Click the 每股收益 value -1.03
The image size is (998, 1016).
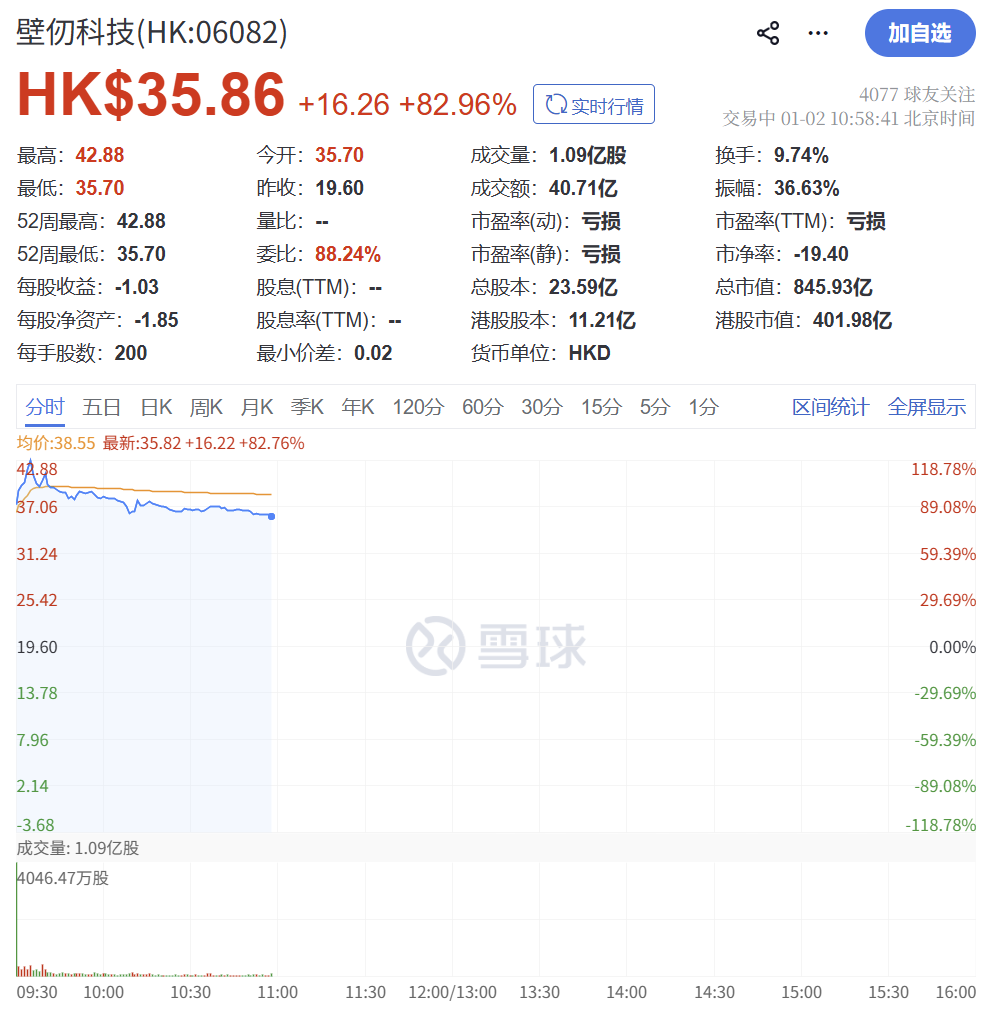tap(137, 287)
